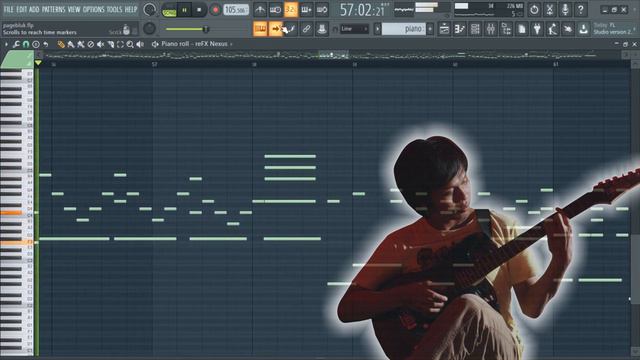640x360 pixels.
Task: Click the multilink stamp icon
Action: (x=322, y=29)
